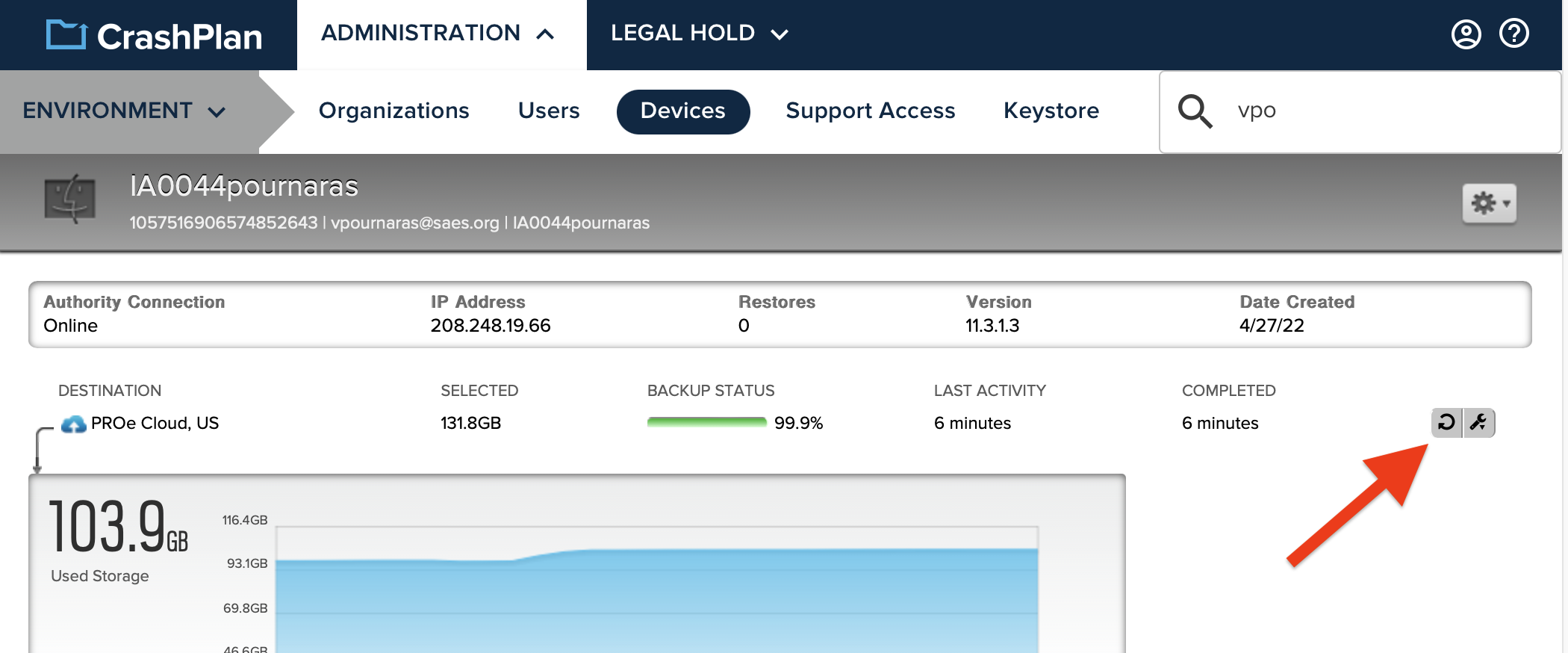The height and width of the screenshot is (653, 1568).
Task: Click the vpournaras@saes.org email text
Action: point(415,223)
